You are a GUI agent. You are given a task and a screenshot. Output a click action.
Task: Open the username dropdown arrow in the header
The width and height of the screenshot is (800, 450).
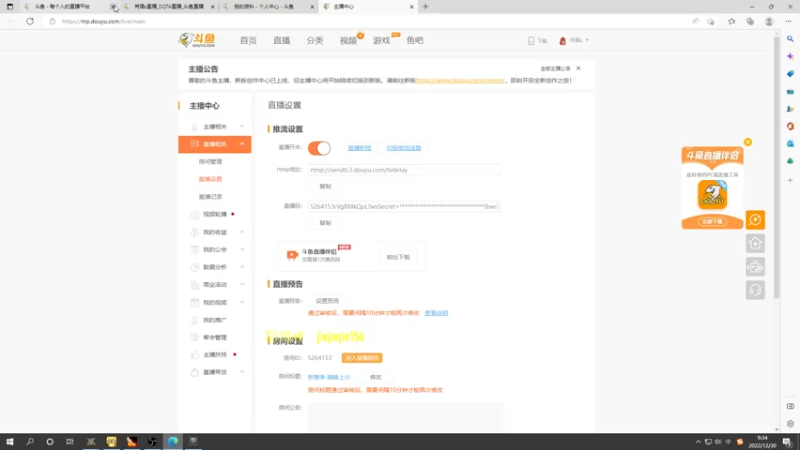pyautogui.click(x=587, y=40)
